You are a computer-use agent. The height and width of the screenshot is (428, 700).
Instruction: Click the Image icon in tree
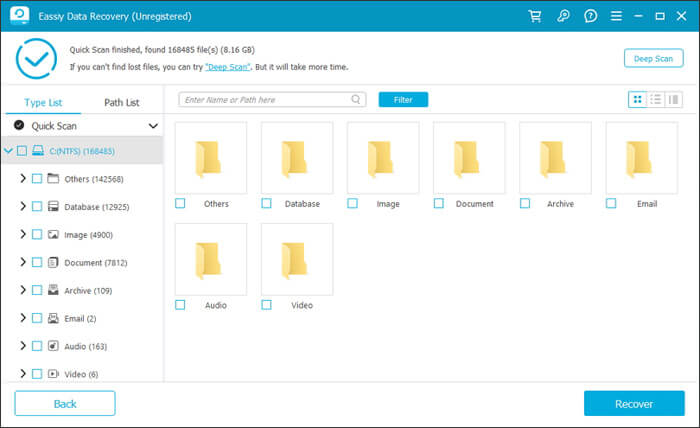[53, 234]
